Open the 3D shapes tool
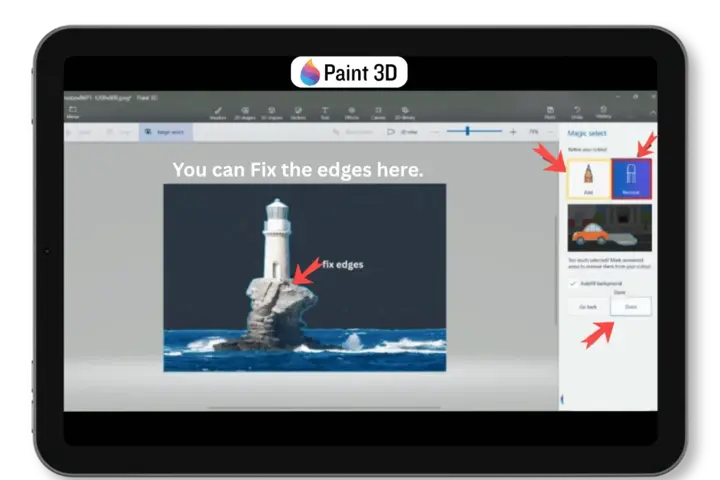This screenshot has width=720, height=480. [272, 112]
